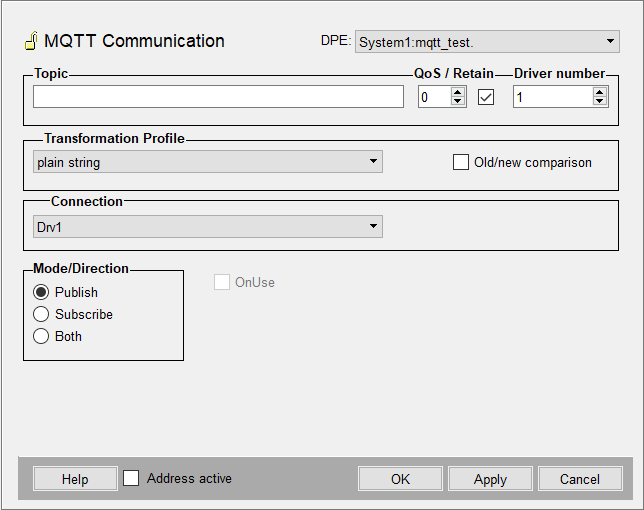Increase the QoS value with up arrow

point(458,92)
